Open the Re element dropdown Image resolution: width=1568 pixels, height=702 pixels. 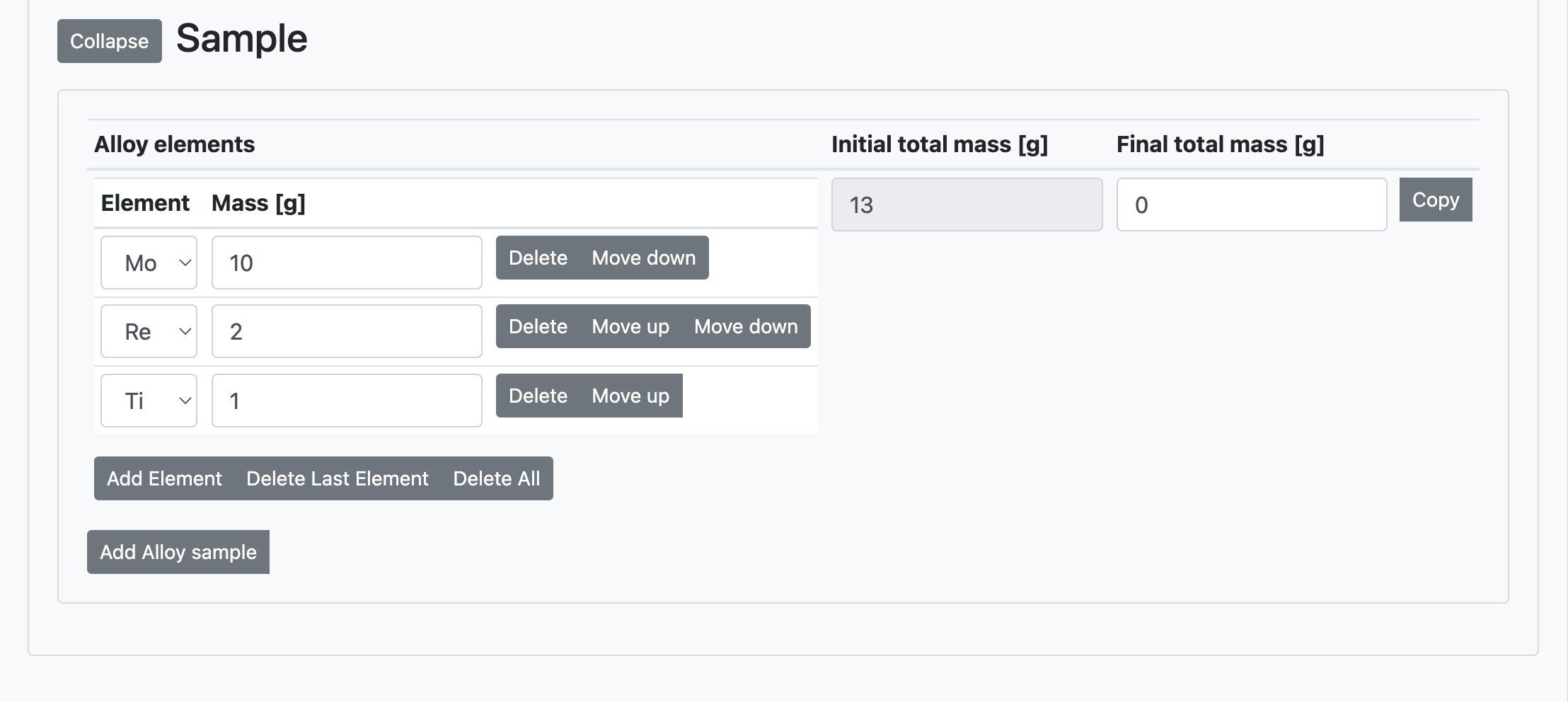tap(149, 331)
